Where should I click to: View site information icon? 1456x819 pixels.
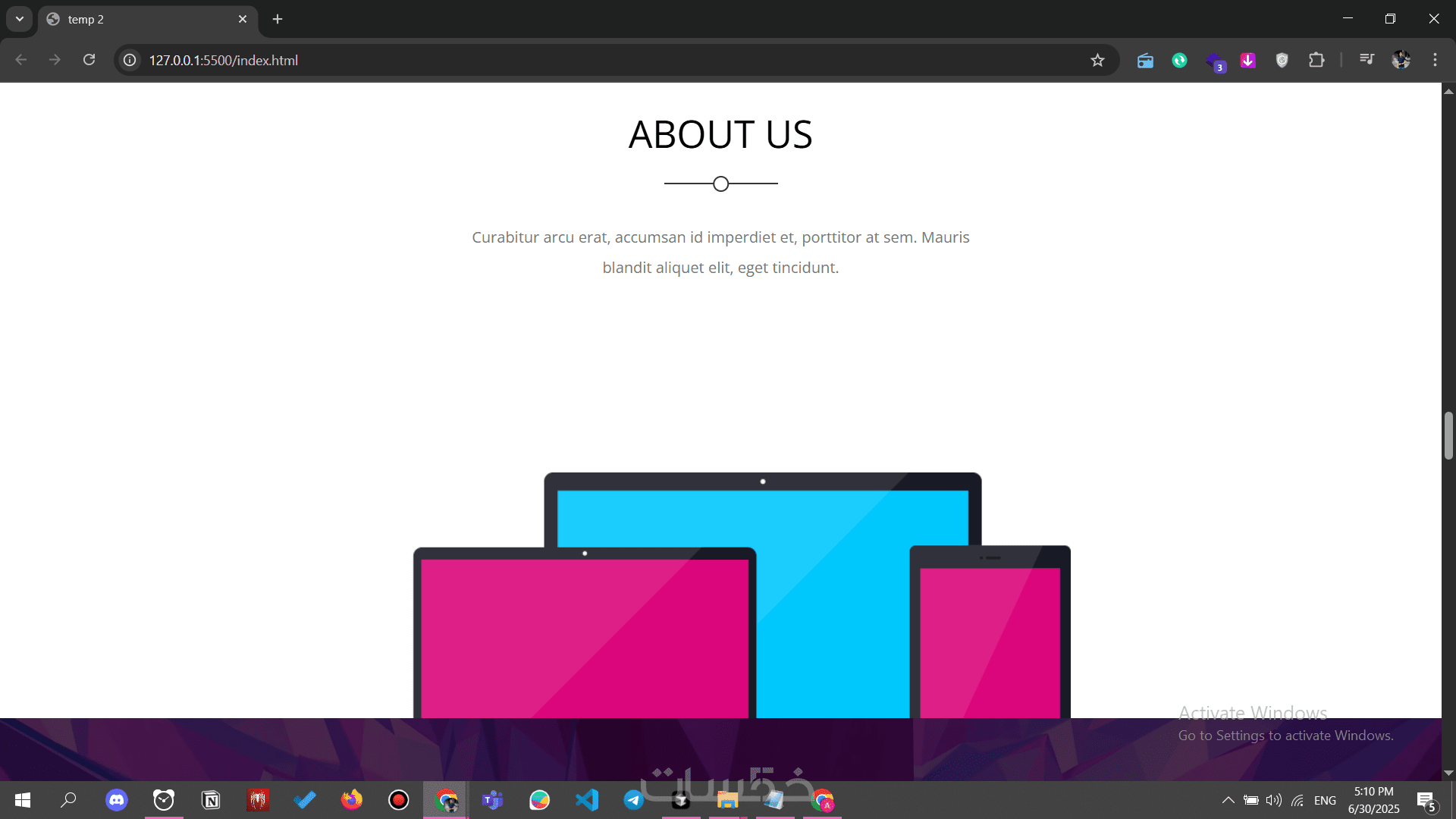pyautogui.click(x=130, y=60)
